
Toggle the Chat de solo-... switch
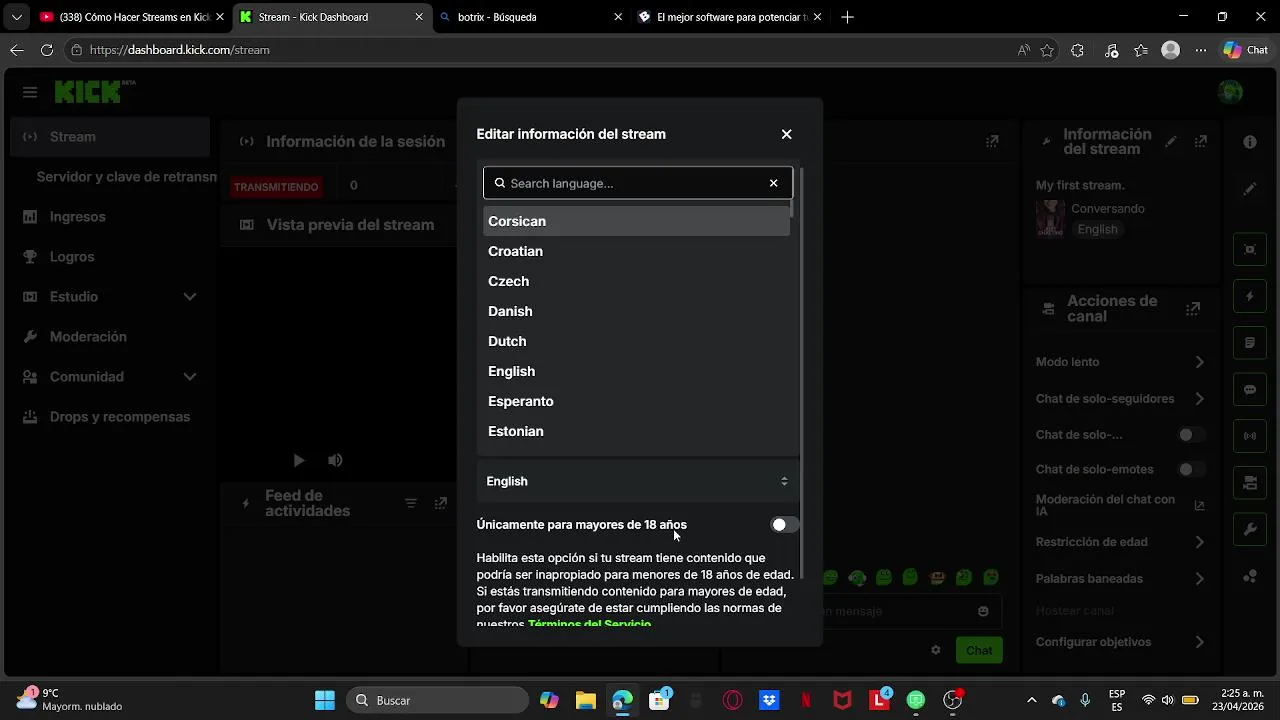1191,435
